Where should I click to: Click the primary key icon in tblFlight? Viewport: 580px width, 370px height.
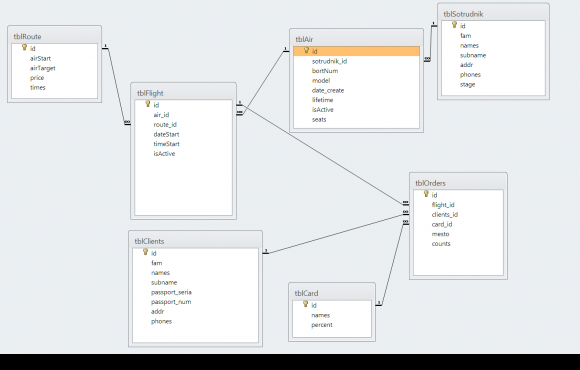148,104
